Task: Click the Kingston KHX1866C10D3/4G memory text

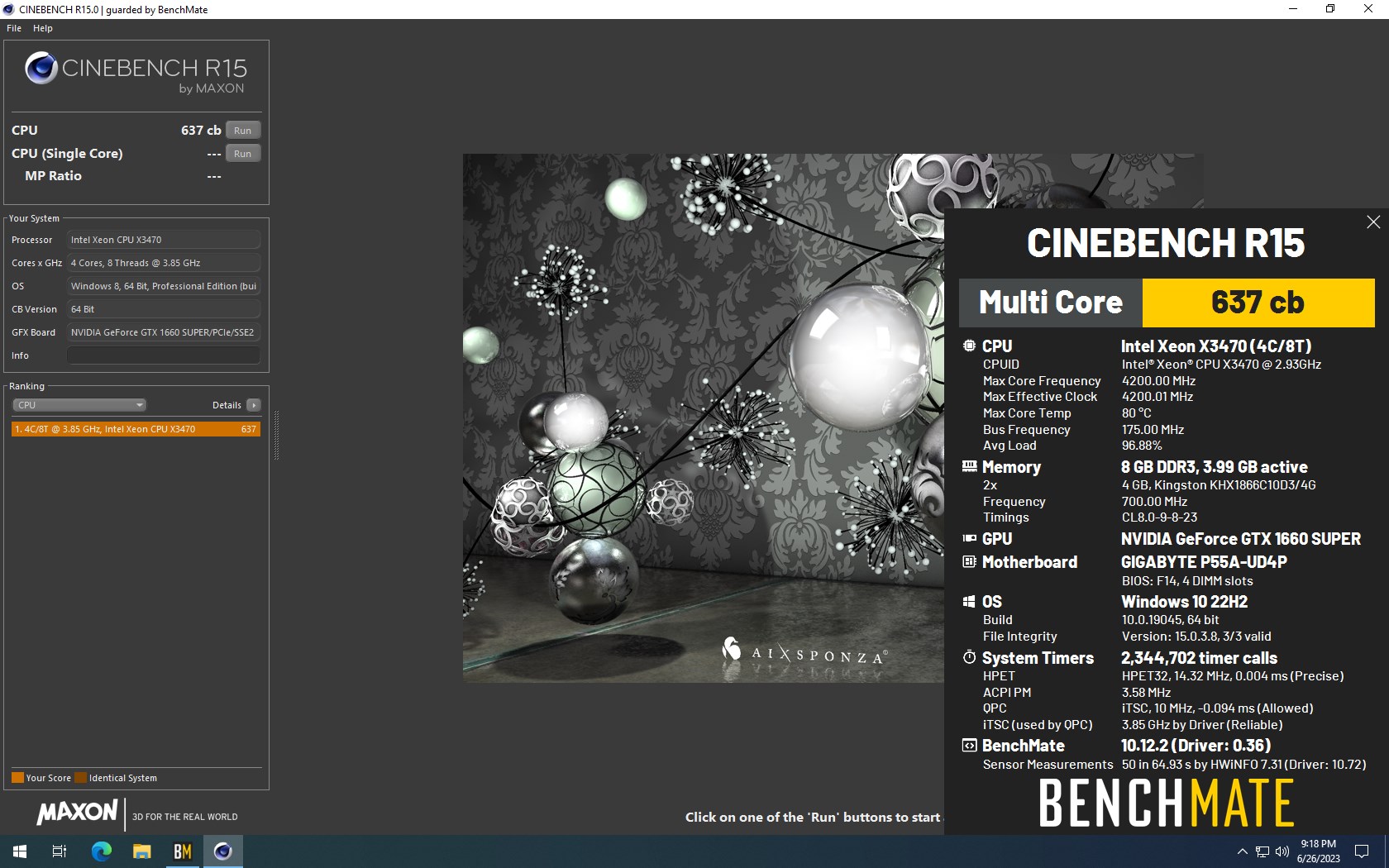Action: tap(1219, 485)
